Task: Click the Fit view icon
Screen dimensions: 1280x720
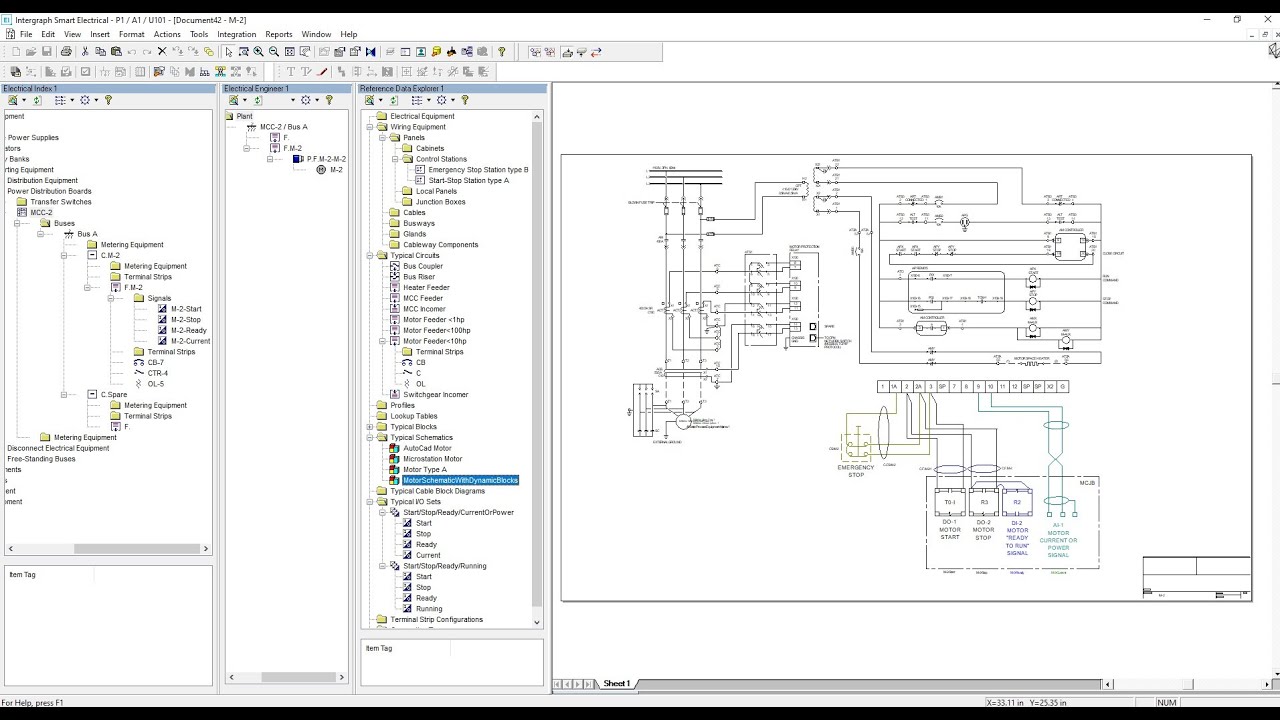Action: (x=289, y=51)
